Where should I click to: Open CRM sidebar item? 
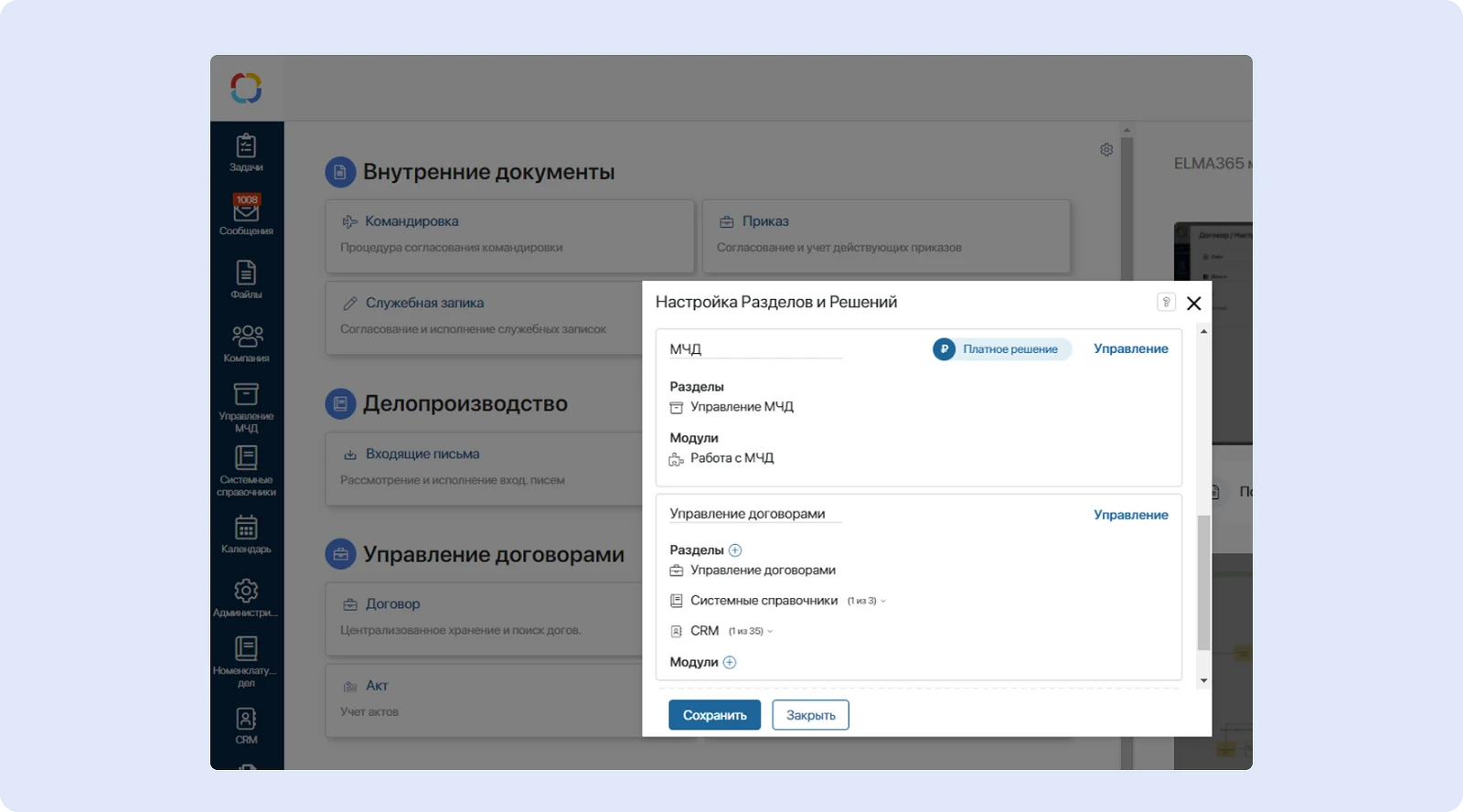click(x=246, y=726)
